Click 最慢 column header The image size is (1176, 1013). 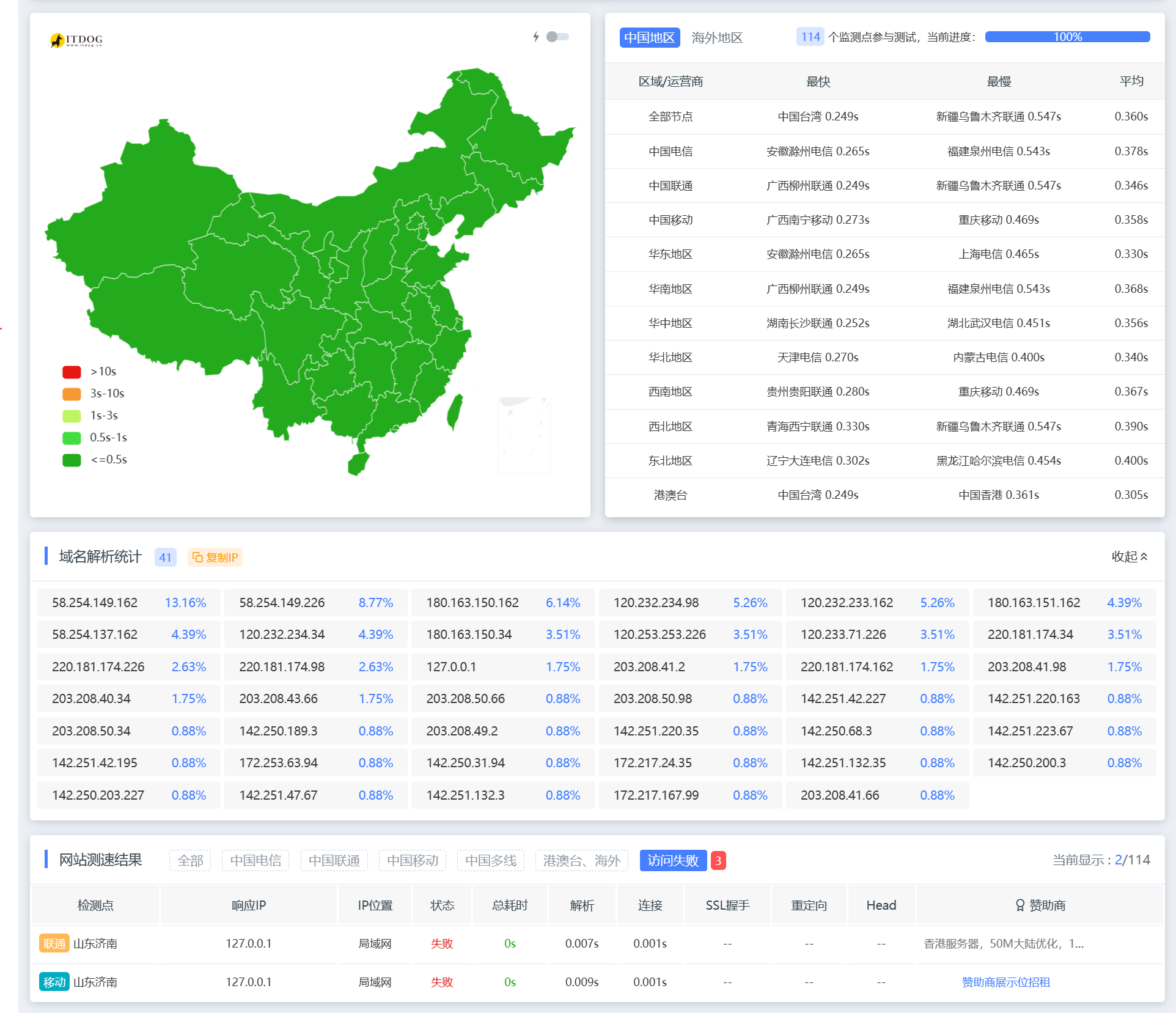tap(999, 81)
